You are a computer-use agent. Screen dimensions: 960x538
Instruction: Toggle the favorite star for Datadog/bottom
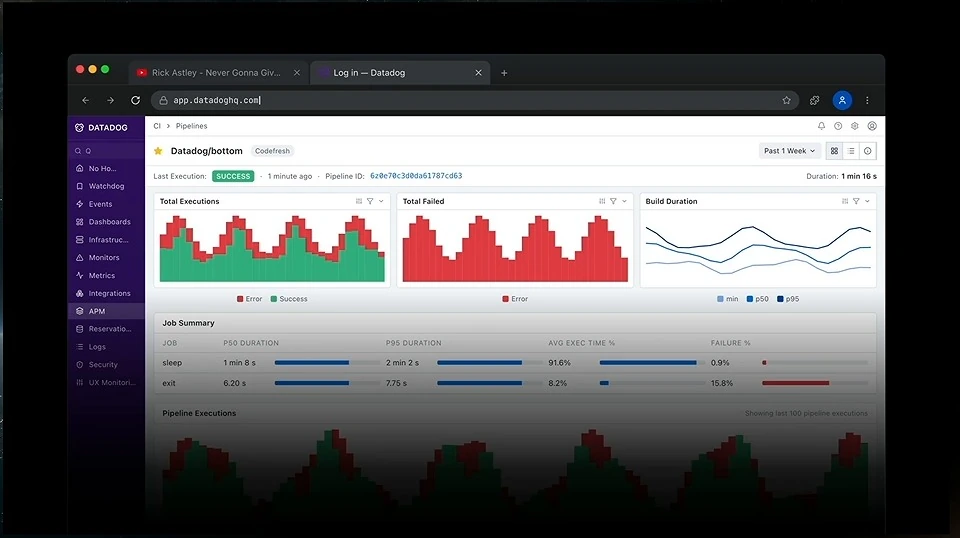pos(158,151)
